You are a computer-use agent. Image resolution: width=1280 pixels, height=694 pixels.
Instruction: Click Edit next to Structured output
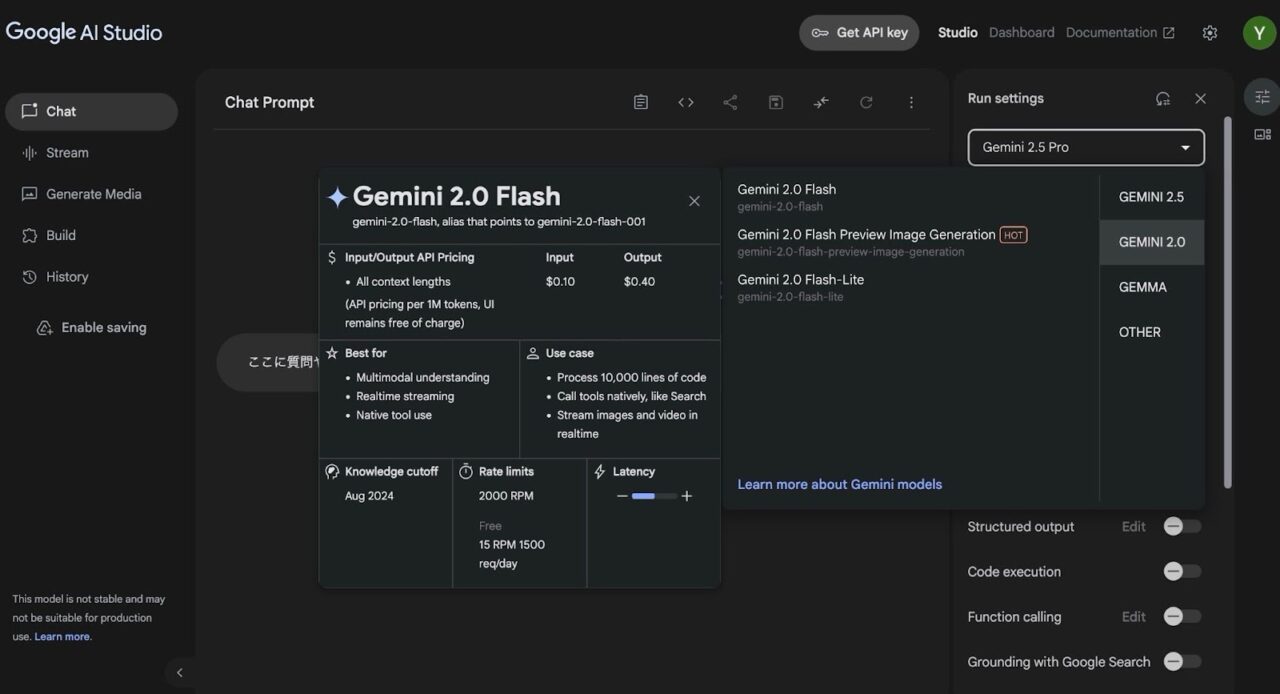[x=1134, y=527]
